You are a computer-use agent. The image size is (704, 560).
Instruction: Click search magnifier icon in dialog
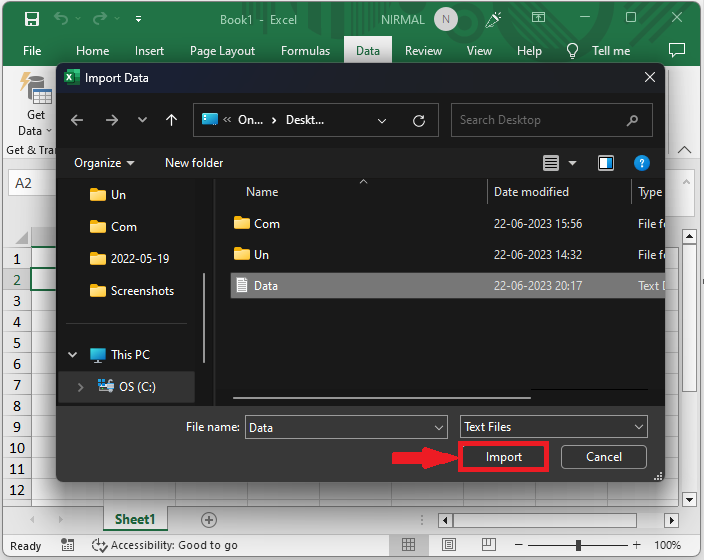pyautogui.click(x=632, y=120)
